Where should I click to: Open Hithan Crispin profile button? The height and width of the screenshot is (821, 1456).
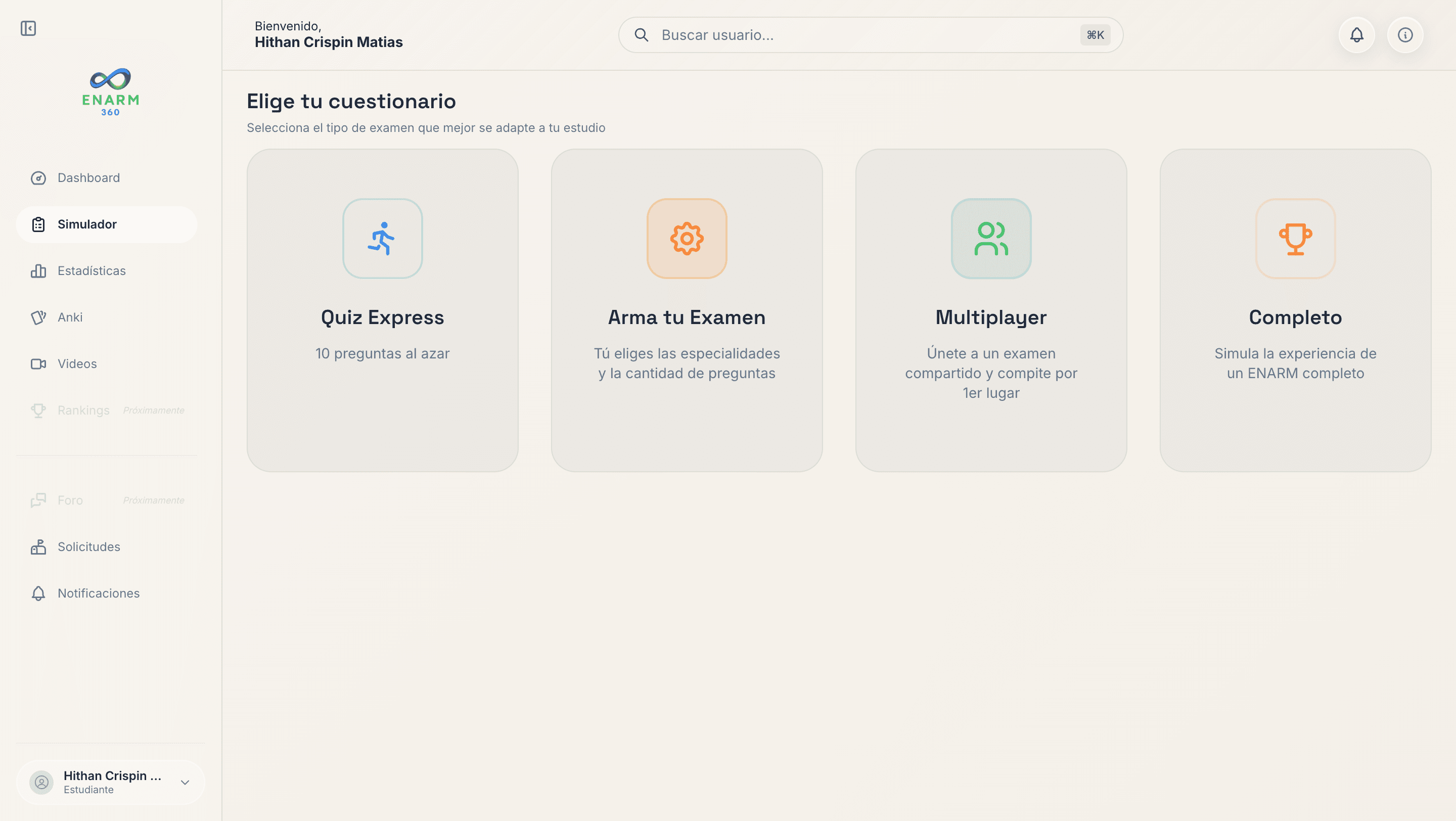(110, 782)
